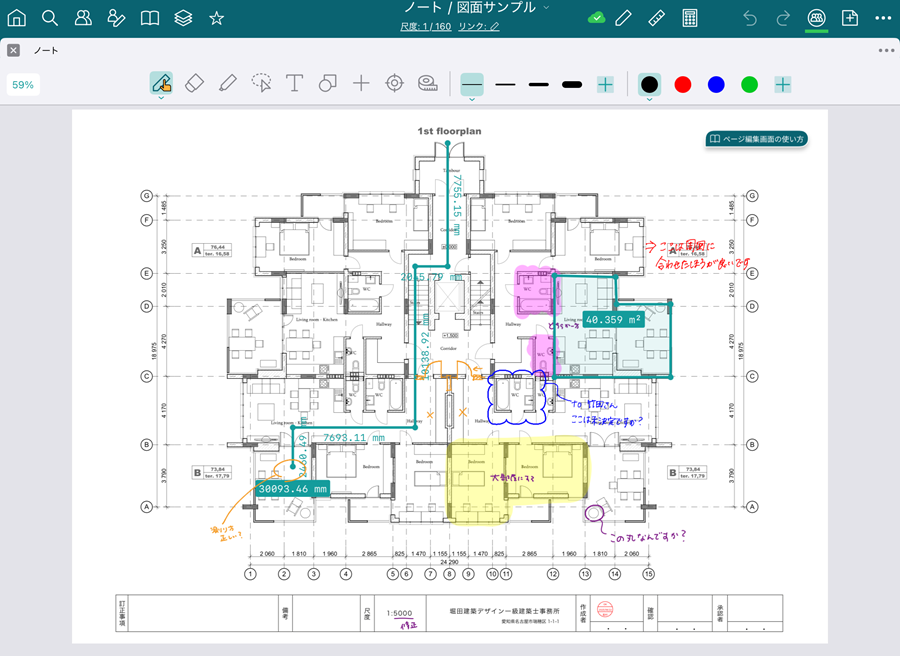Open the 59% zoom level selector
Screen dimensions: 900x656
23,85
